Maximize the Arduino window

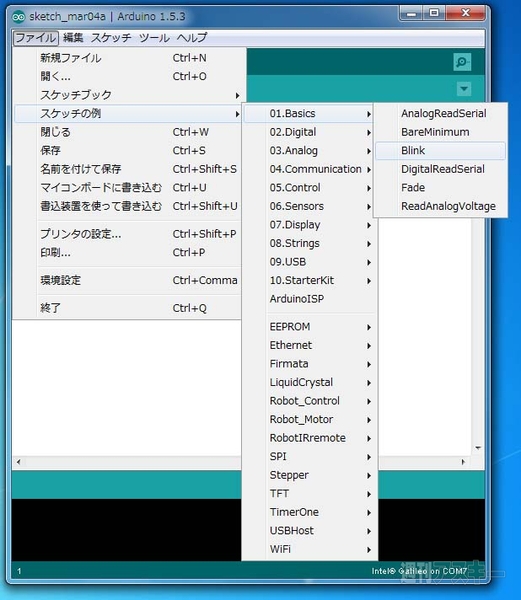(434, 13)
